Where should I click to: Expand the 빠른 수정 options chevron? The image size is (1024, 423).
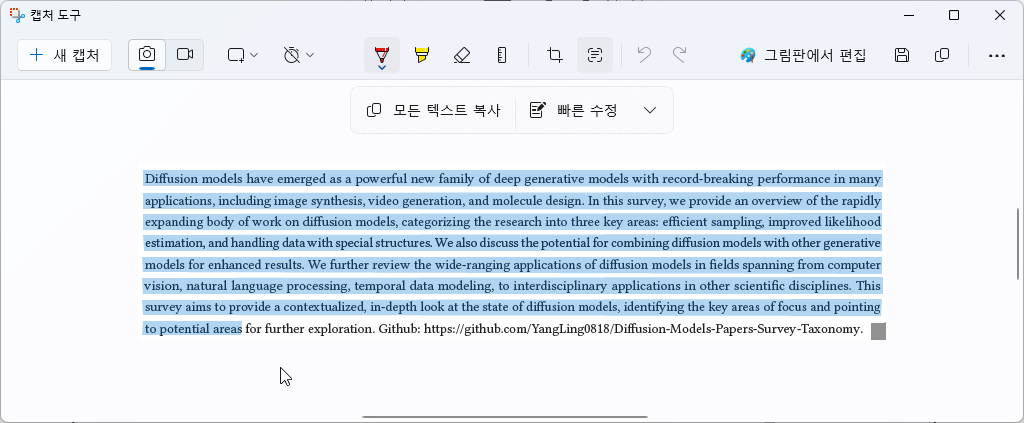pyautogui.click(x=650, y=110)
